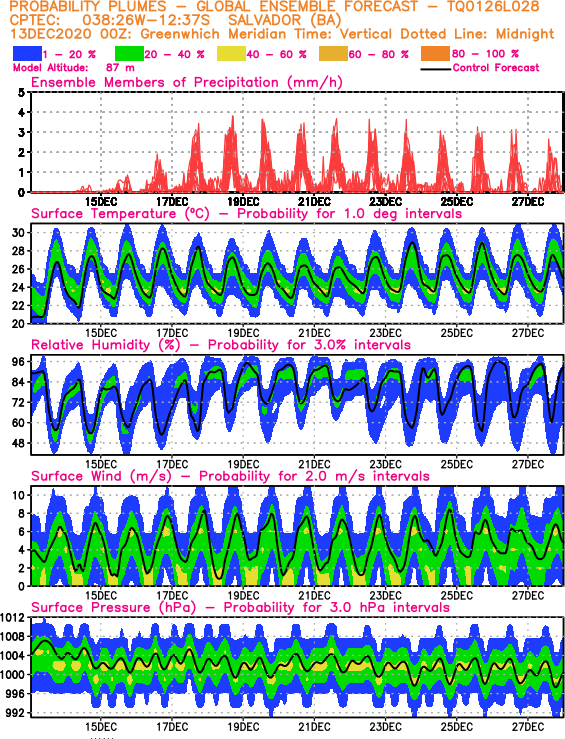The height and width of the screenshot is (739, 565).
Task: Click the Control Forecast legend label
Action: pos(496,68)
